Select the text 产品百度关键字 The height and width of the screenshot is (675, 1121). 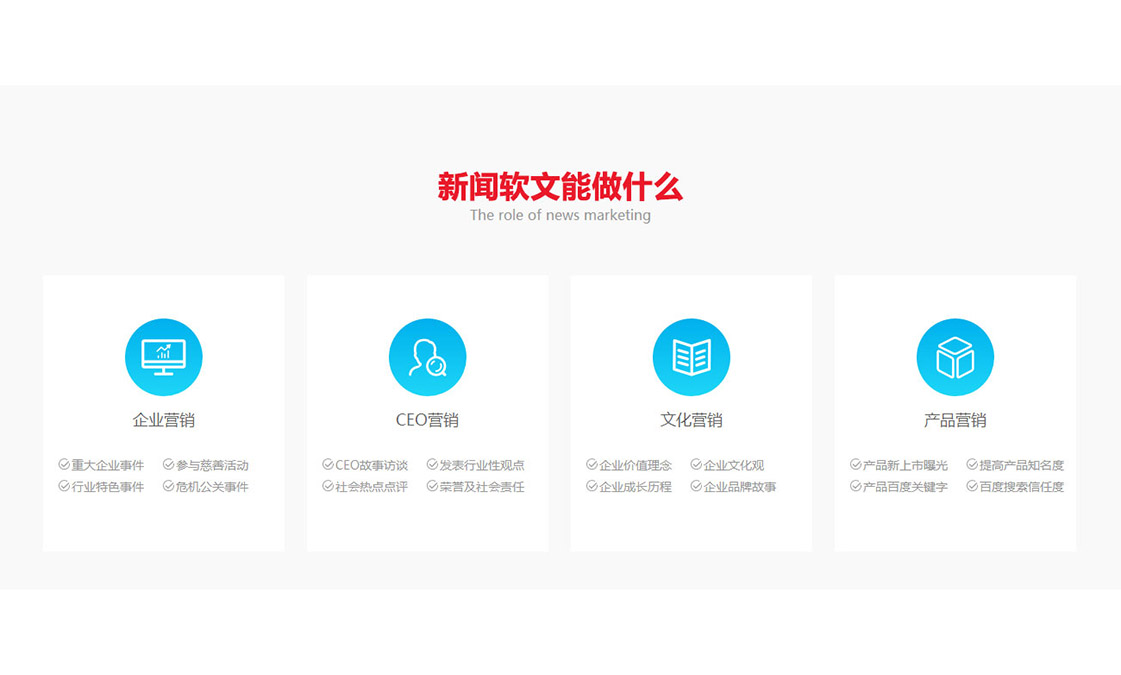point(905,487)
